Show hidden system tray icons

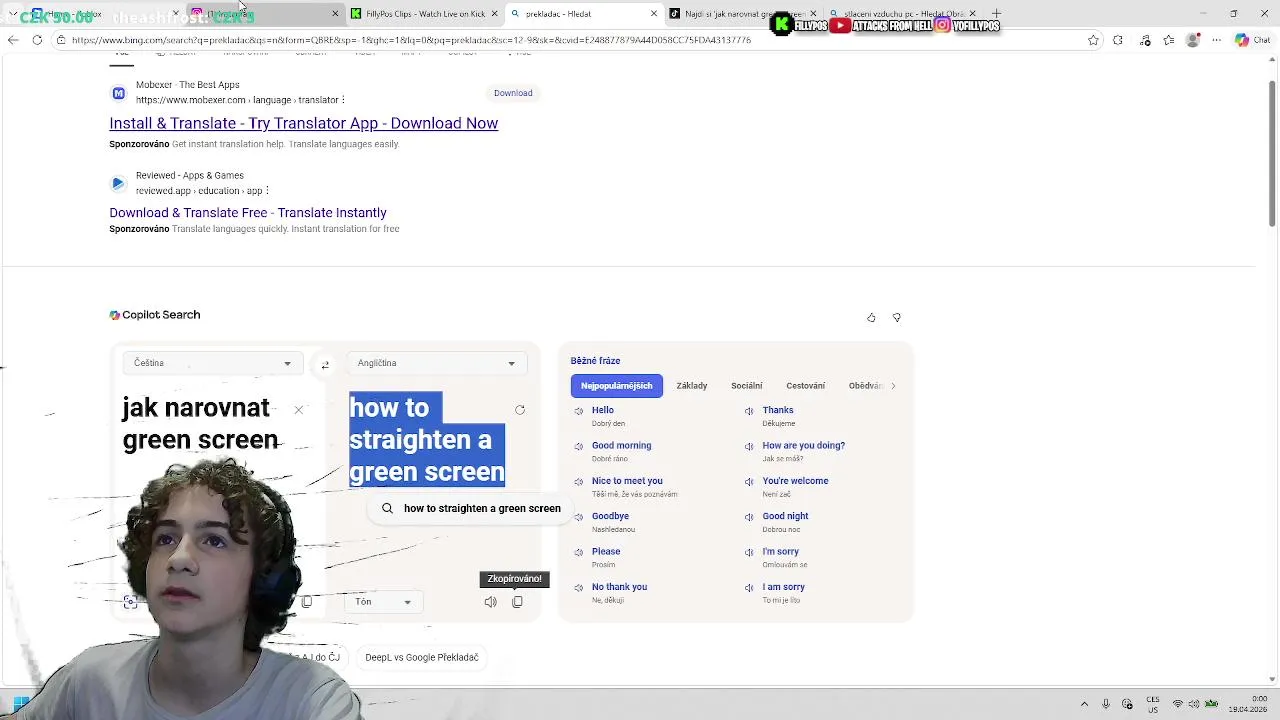1084,704
